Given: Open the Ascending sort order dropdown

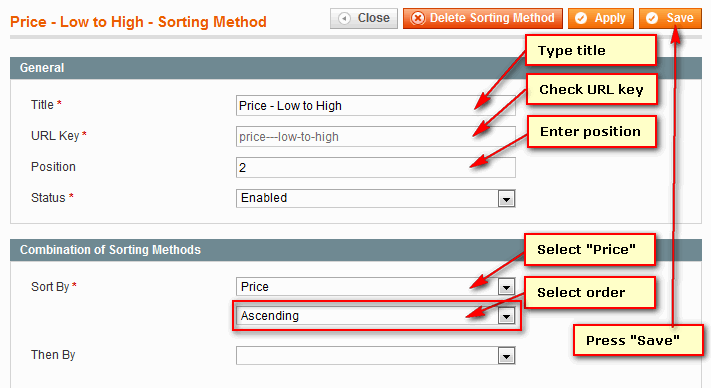Looking at the screenshot, I should (x=375, y=315).
